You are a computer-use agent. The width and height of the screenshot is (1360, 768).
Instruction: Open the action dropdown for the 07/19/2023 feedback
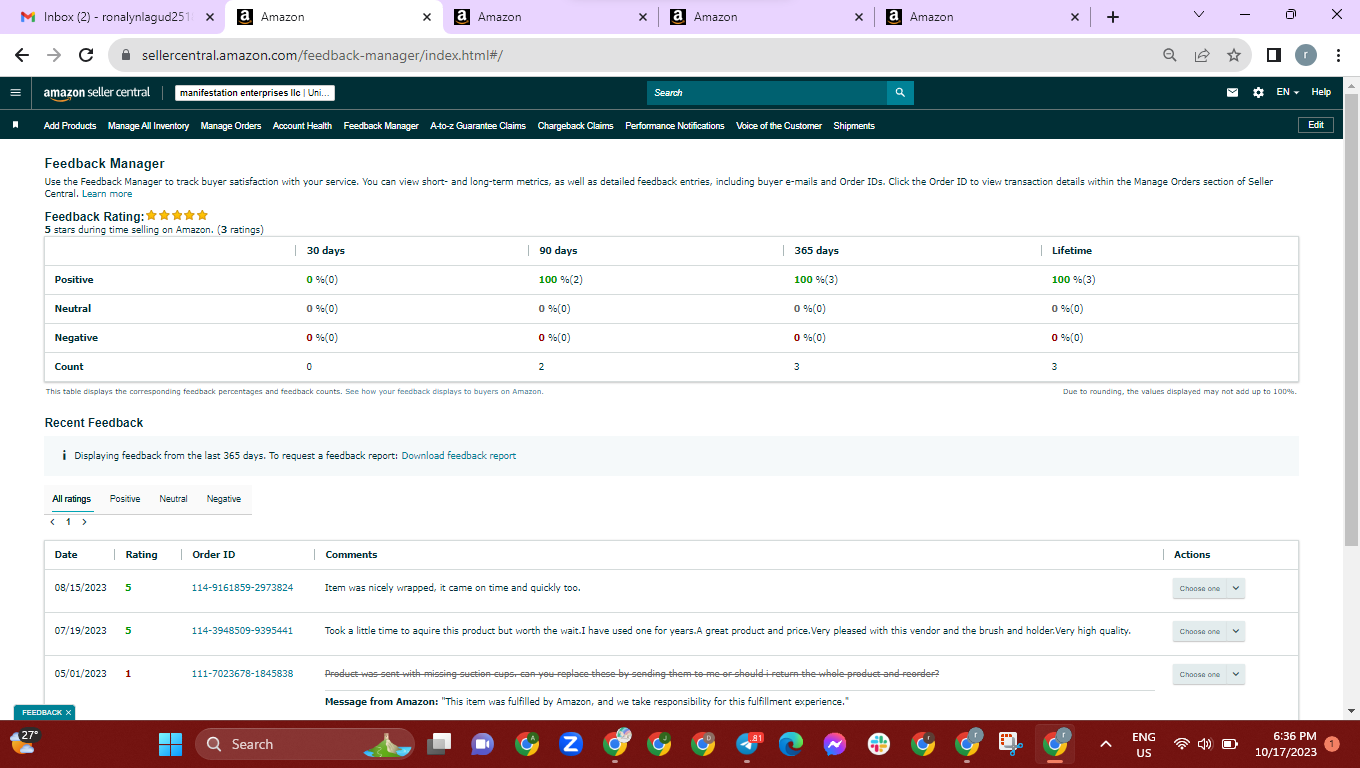1208,631
